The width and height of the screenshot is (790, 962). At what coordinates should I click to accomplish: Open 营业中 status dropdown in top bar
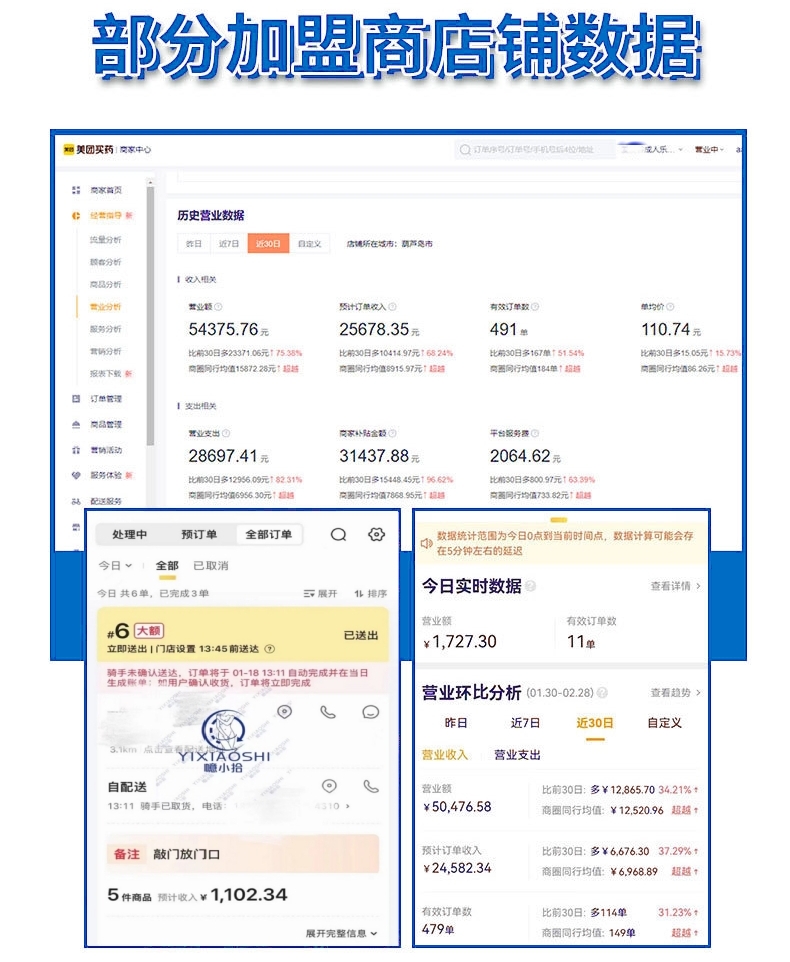[x=708, y=150]
